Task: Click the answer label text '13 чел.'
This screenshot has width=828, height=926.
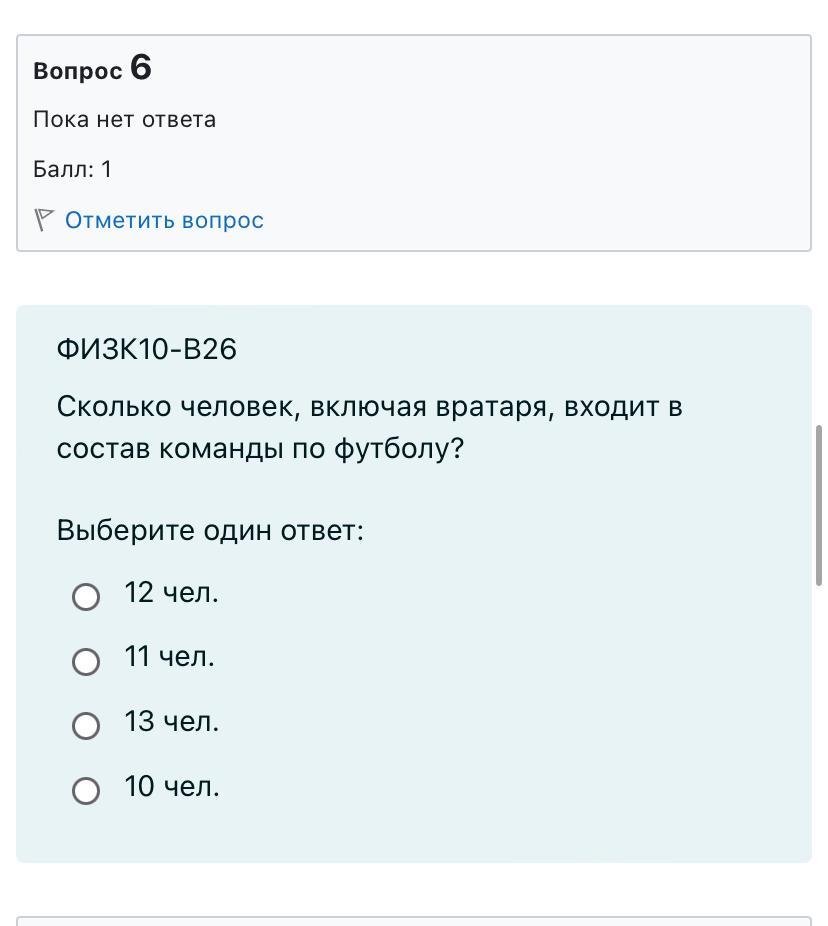Action: (171, 721)
